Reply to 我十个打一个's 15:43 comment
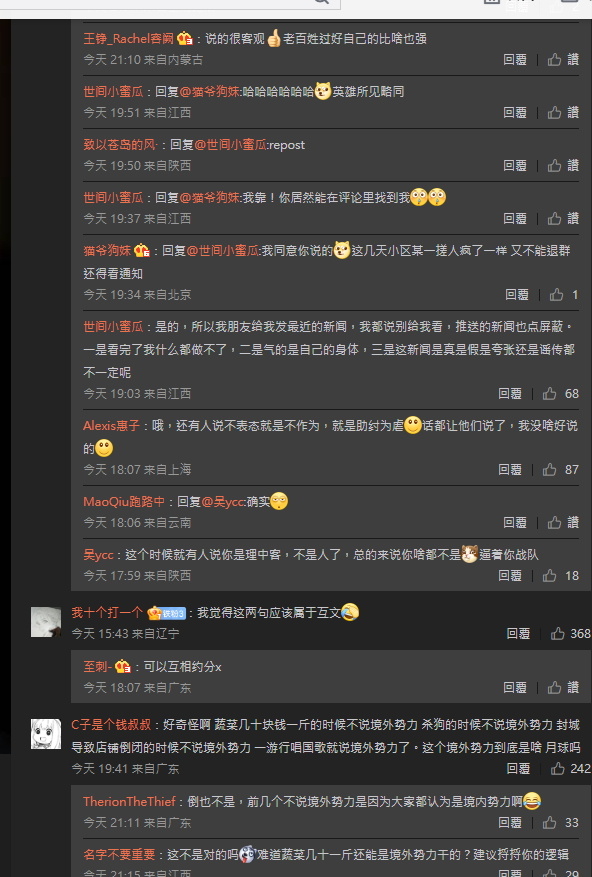 (518, 633)
